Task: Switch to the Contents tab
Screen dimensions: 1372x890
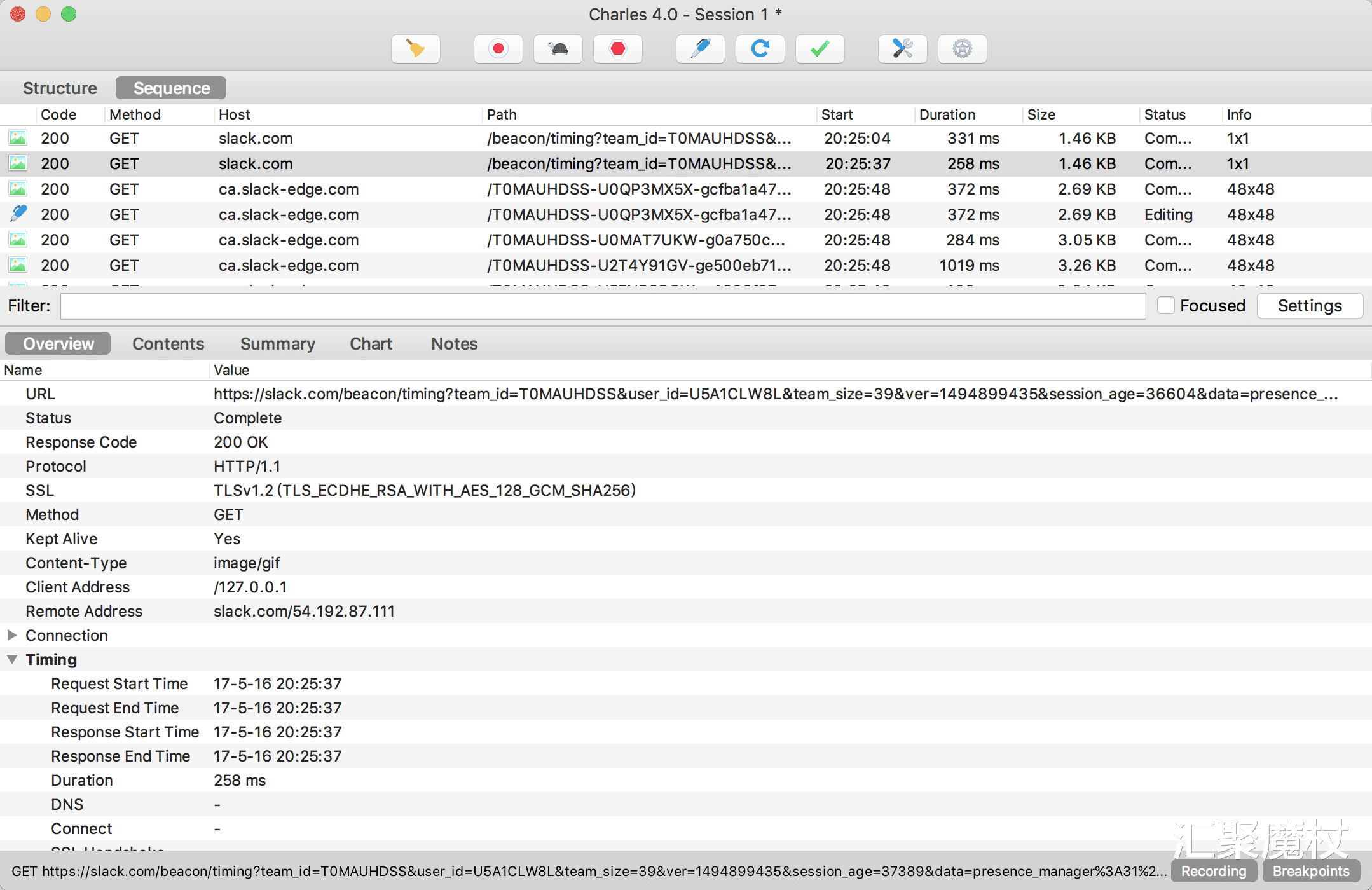Action: 166,344
